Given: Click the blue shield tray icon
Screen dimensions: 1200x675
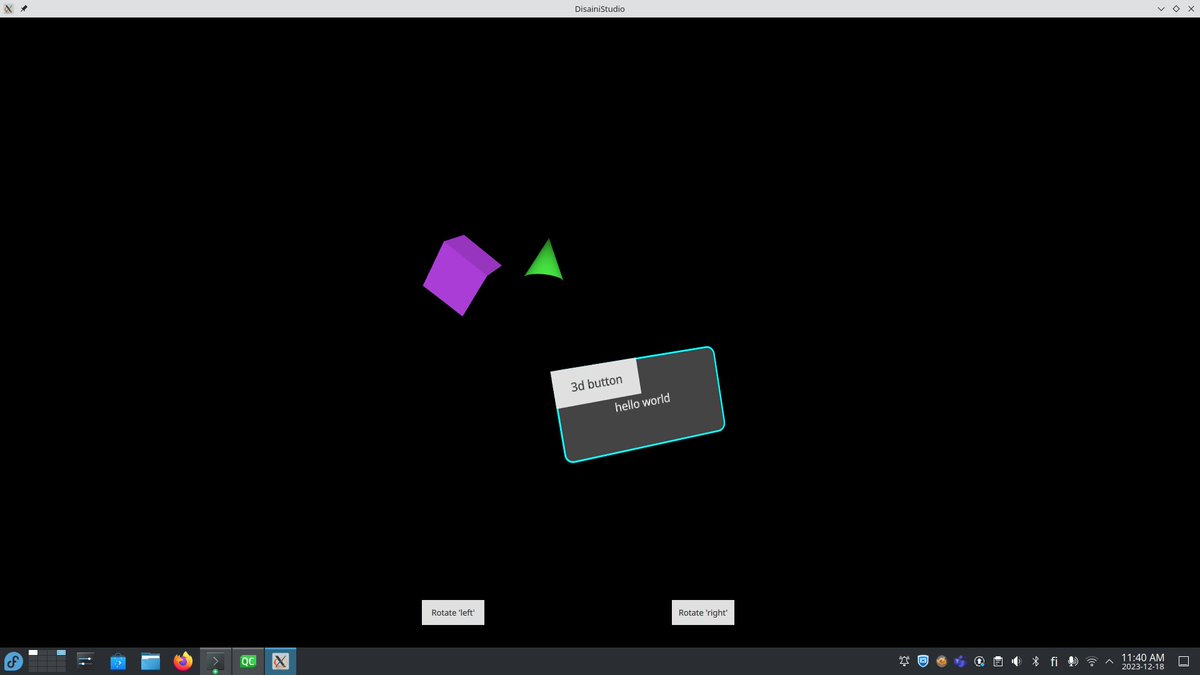Looking at the screenshot, I should (923, 661).
